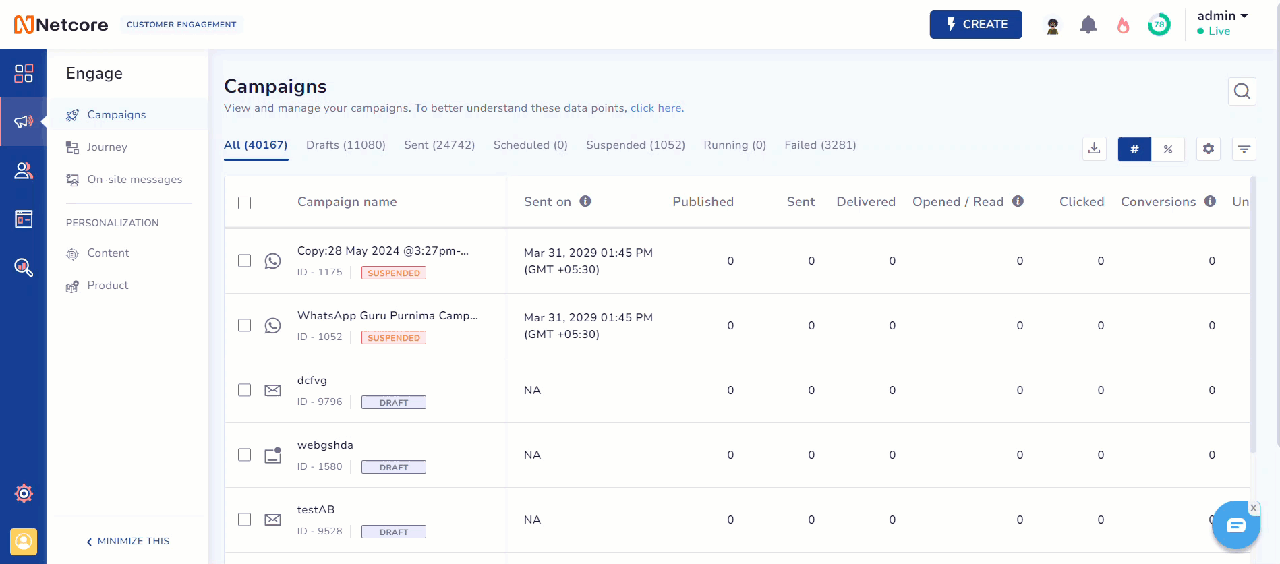Viewport: 1280px width, 564px height.
Task: Select the Scheduled (0) tab
Action: pyautogui.click(x=530, y=145)
